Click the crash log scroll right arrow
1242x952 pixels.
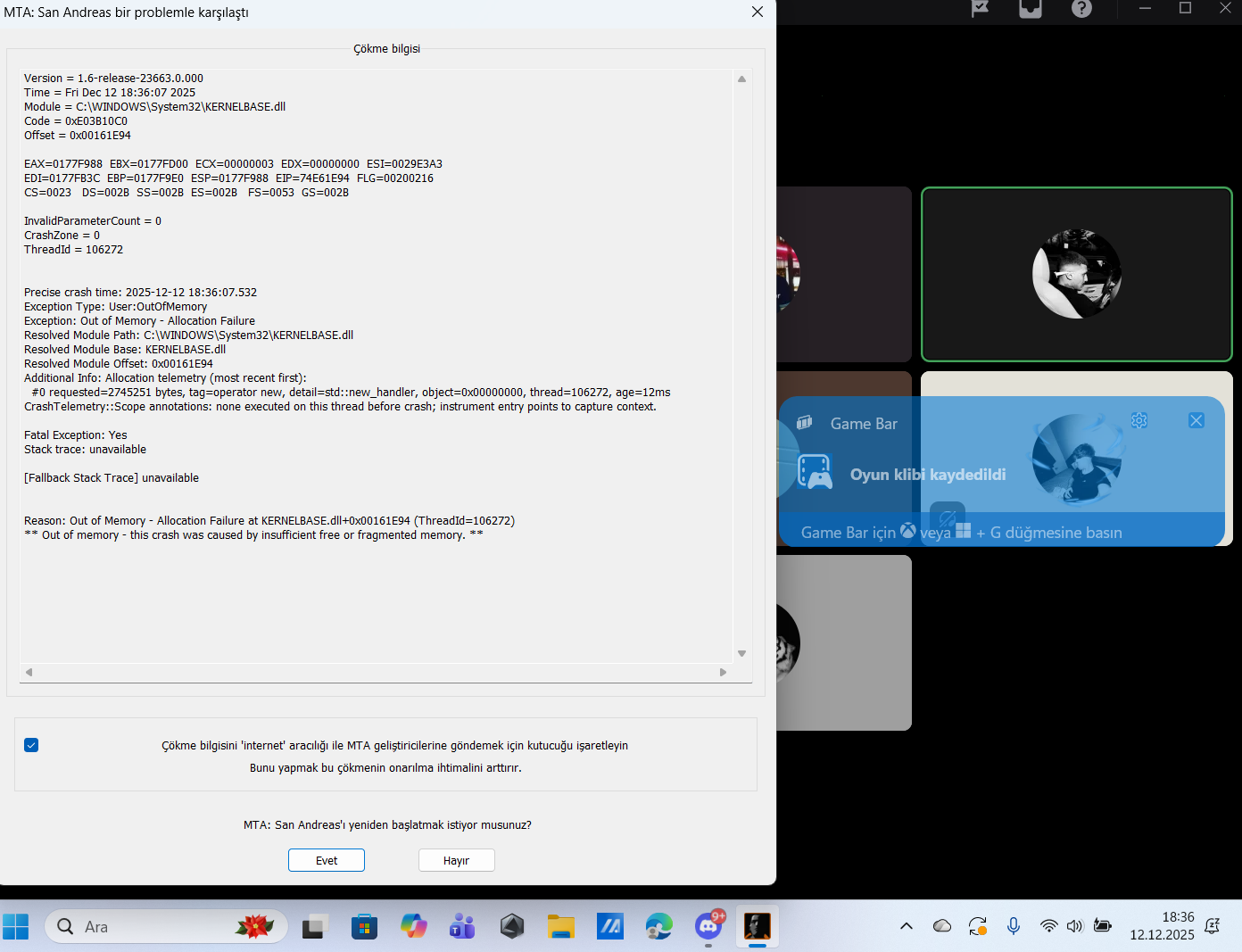click(723, 672)
